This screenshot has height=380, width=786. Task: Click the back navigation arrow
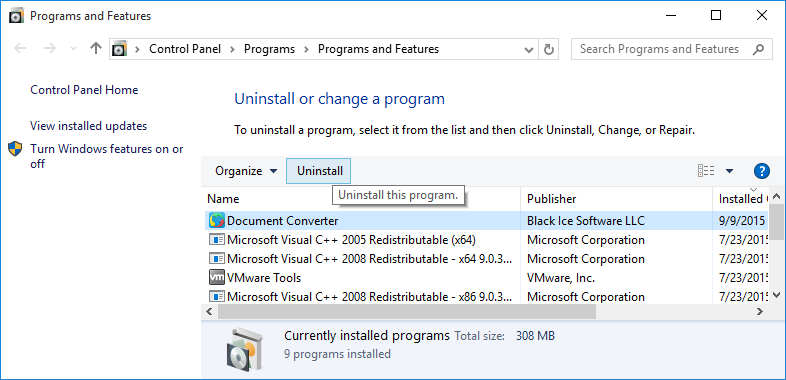point(20,49)
